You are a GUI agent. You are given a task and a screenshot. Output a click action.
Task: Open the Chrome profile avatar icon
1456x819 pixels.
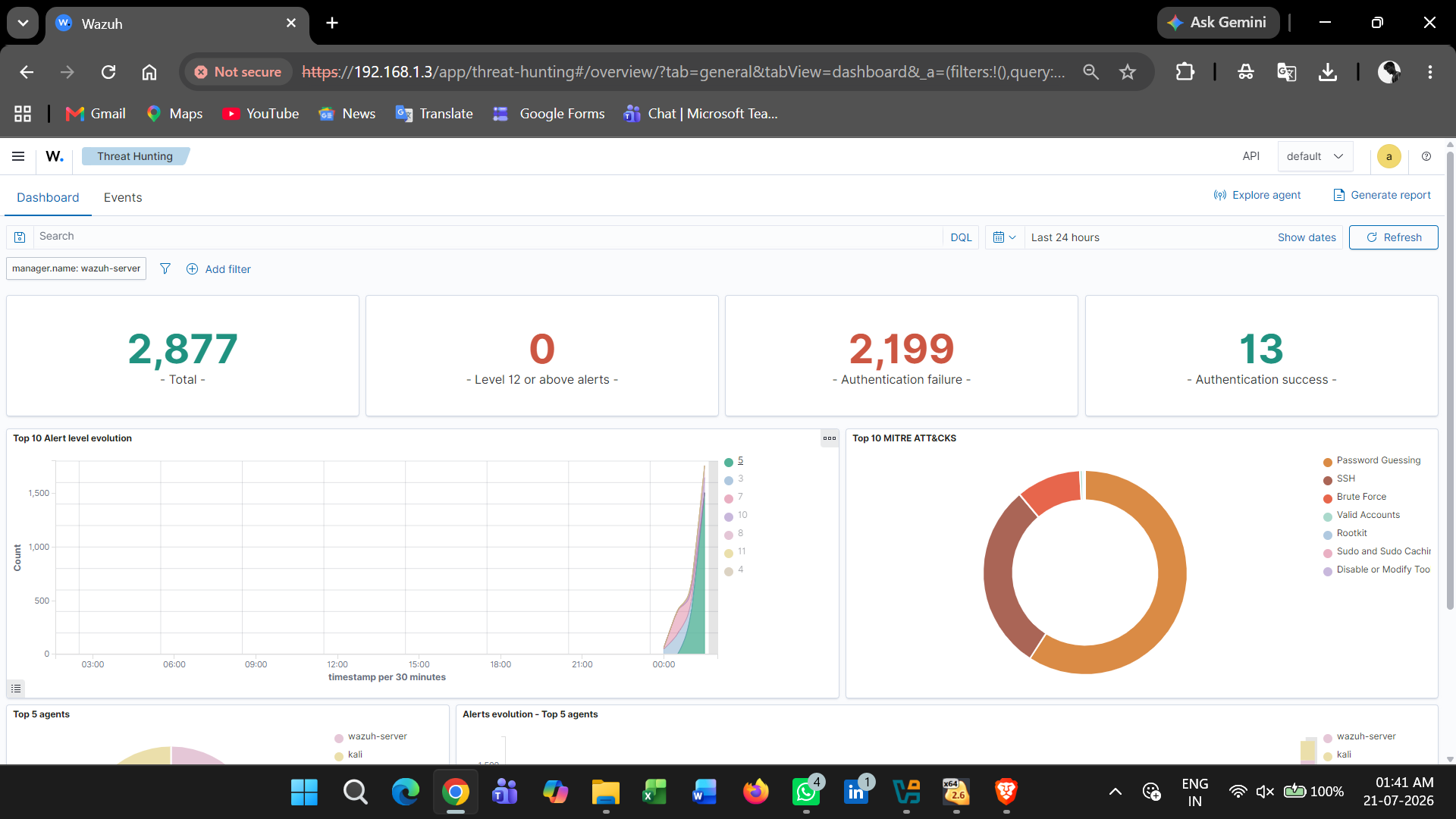1389,72
